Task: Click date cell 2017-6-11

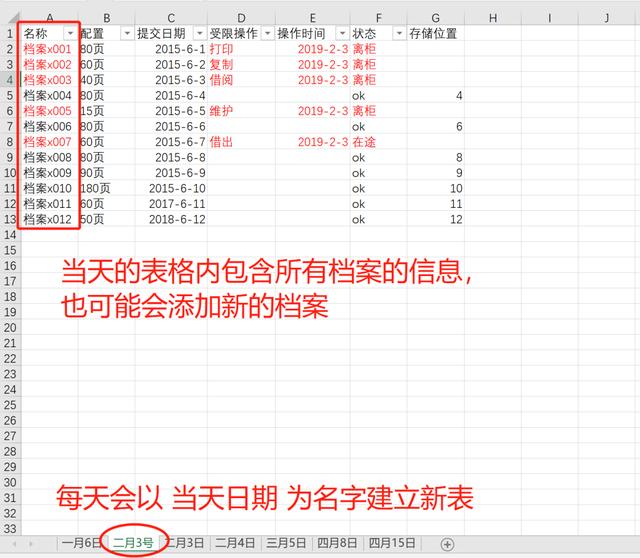Action: (x=171, y=204)
